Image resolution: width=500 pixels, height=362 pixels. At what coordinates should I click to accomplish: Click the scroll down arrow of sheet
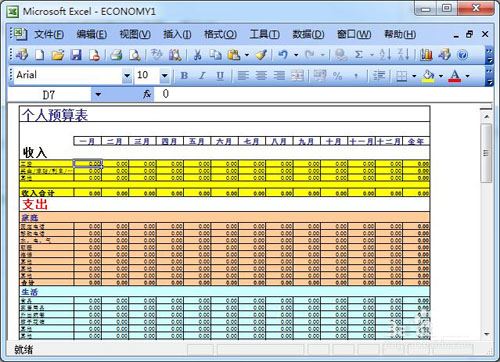point(487,334)
